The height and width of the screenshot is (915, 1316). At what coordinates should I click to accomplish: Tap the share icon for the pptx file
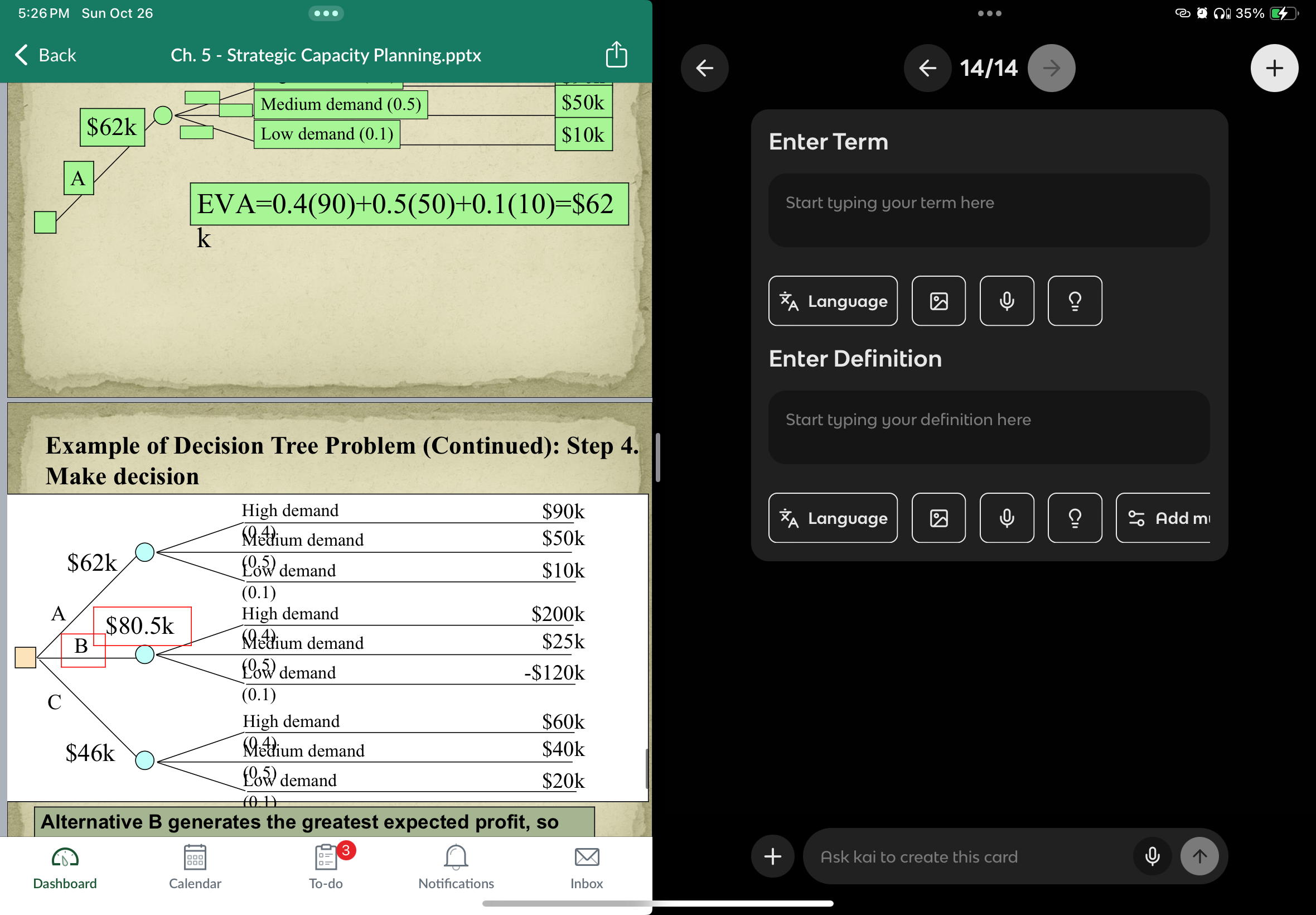coord(617,55)
